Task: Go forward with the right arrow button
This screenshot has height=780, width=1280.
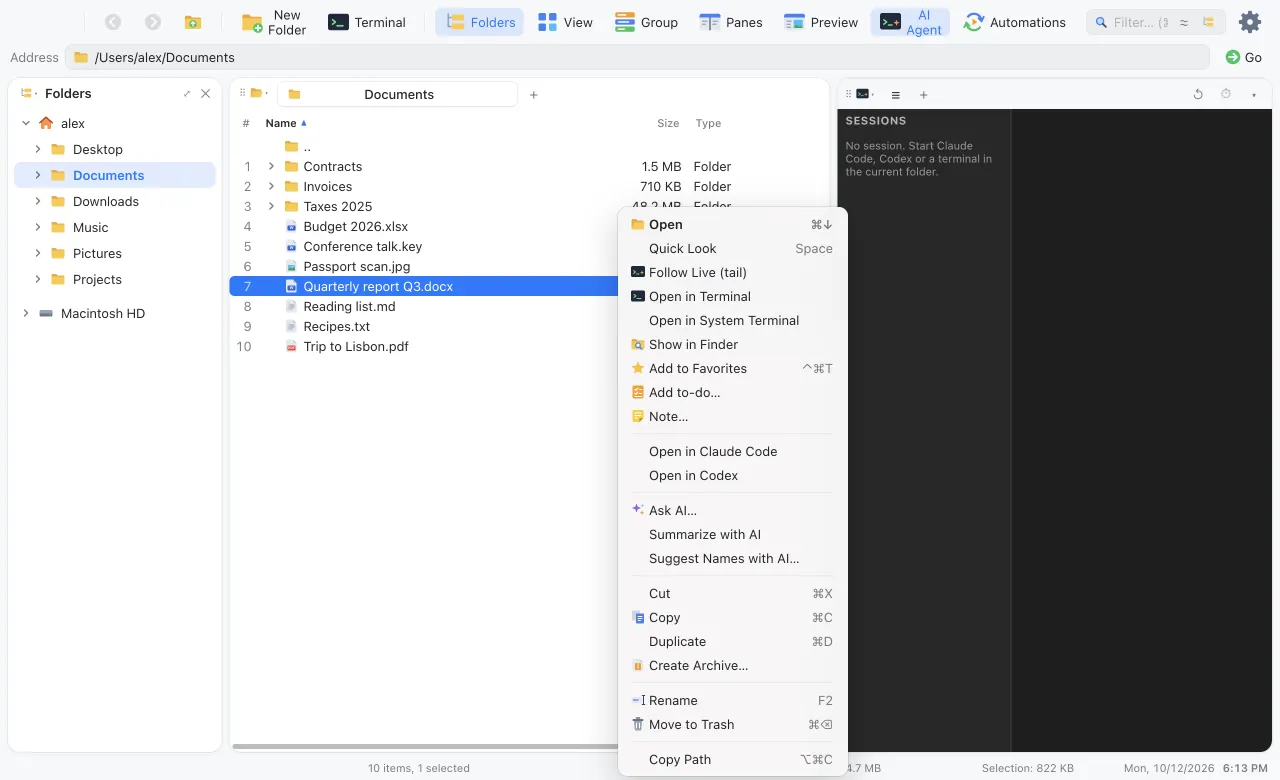Action: 153,22
